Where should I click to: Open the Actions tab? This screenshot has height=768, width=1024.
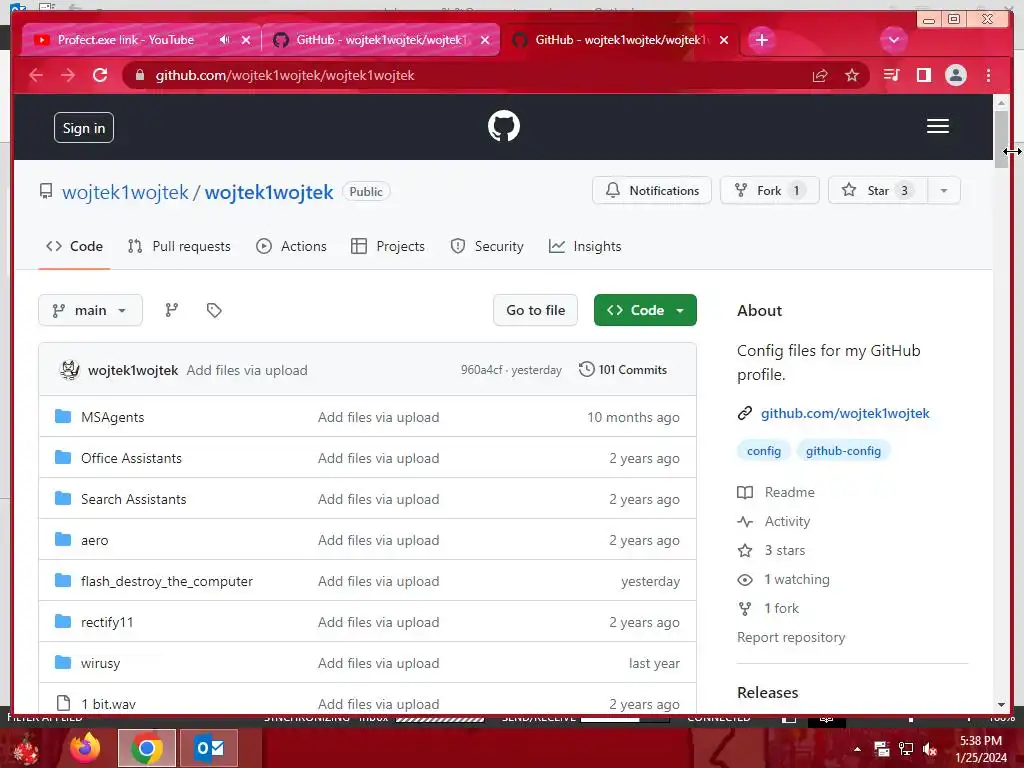pyautogui.click(x=291, y=246)
